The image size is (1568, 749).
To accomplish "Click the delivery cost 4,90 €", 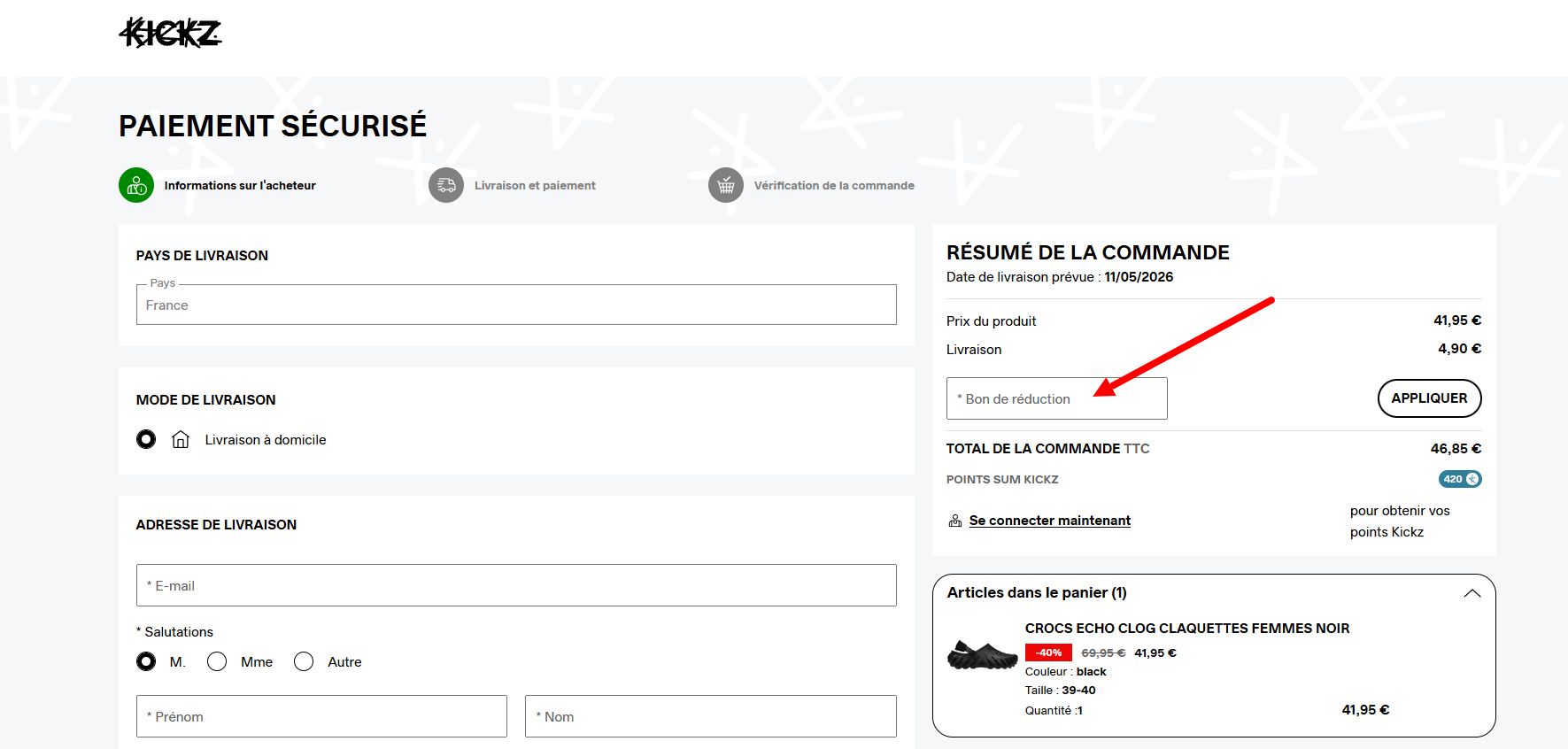I will coord(1459,349).
